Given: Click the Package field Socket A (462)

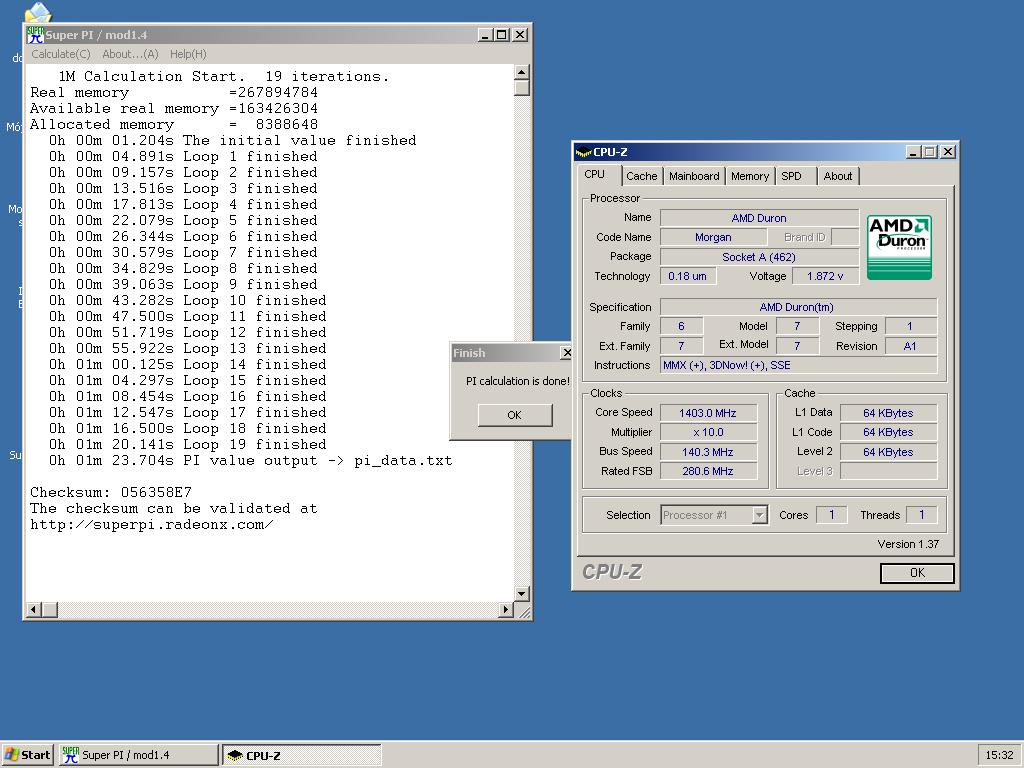Looking at the screenshot, I should 759,257.
